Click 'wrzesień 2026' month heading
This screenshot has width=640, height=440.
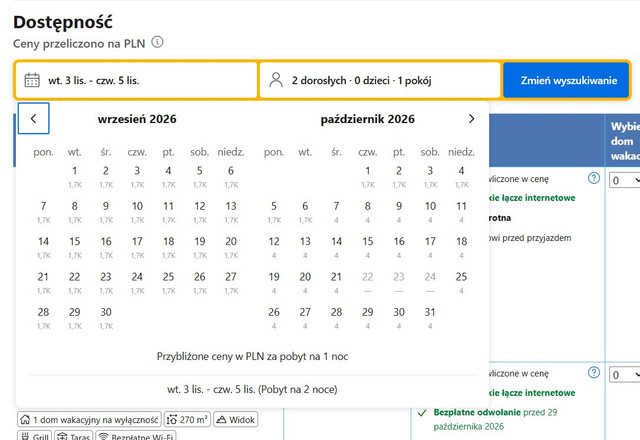137,119
